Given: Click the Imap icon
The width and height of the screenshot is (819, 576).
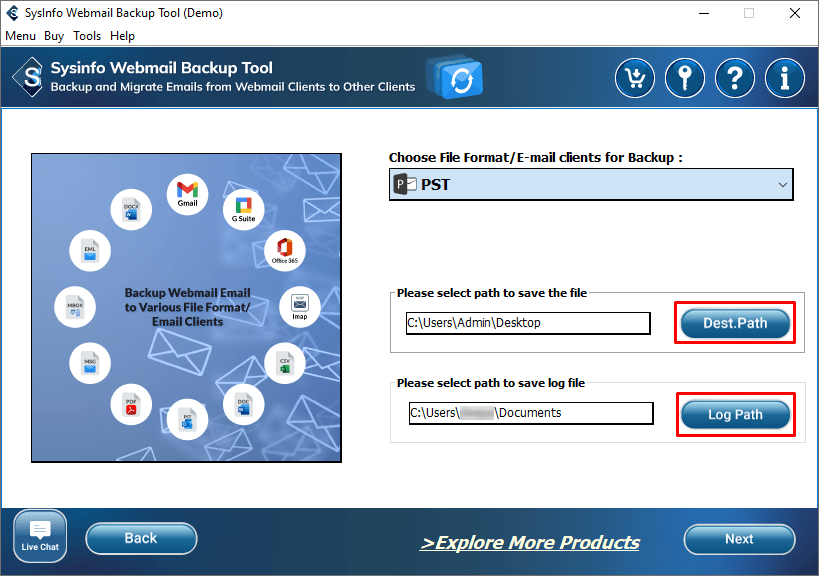Looking at the screenshot, I should tap(300, 307).
